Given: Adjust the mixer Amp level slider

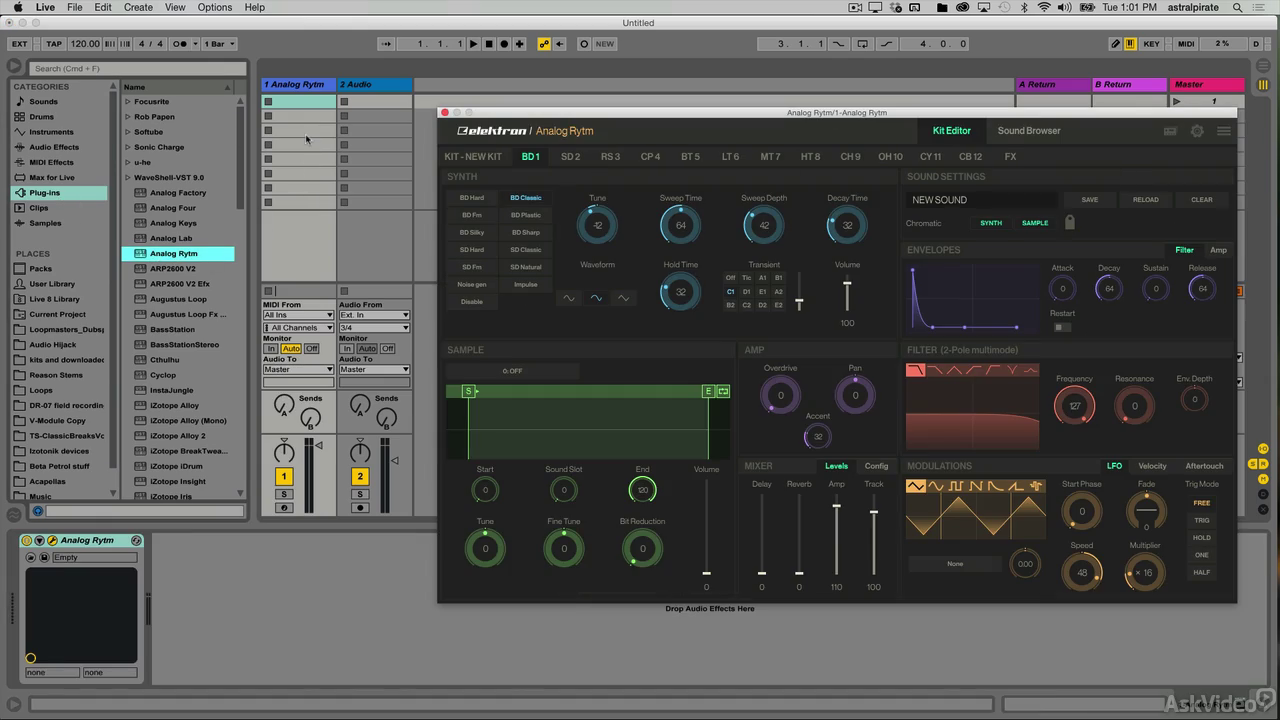Looking at the screenshot, I should (x=837, y=506).
